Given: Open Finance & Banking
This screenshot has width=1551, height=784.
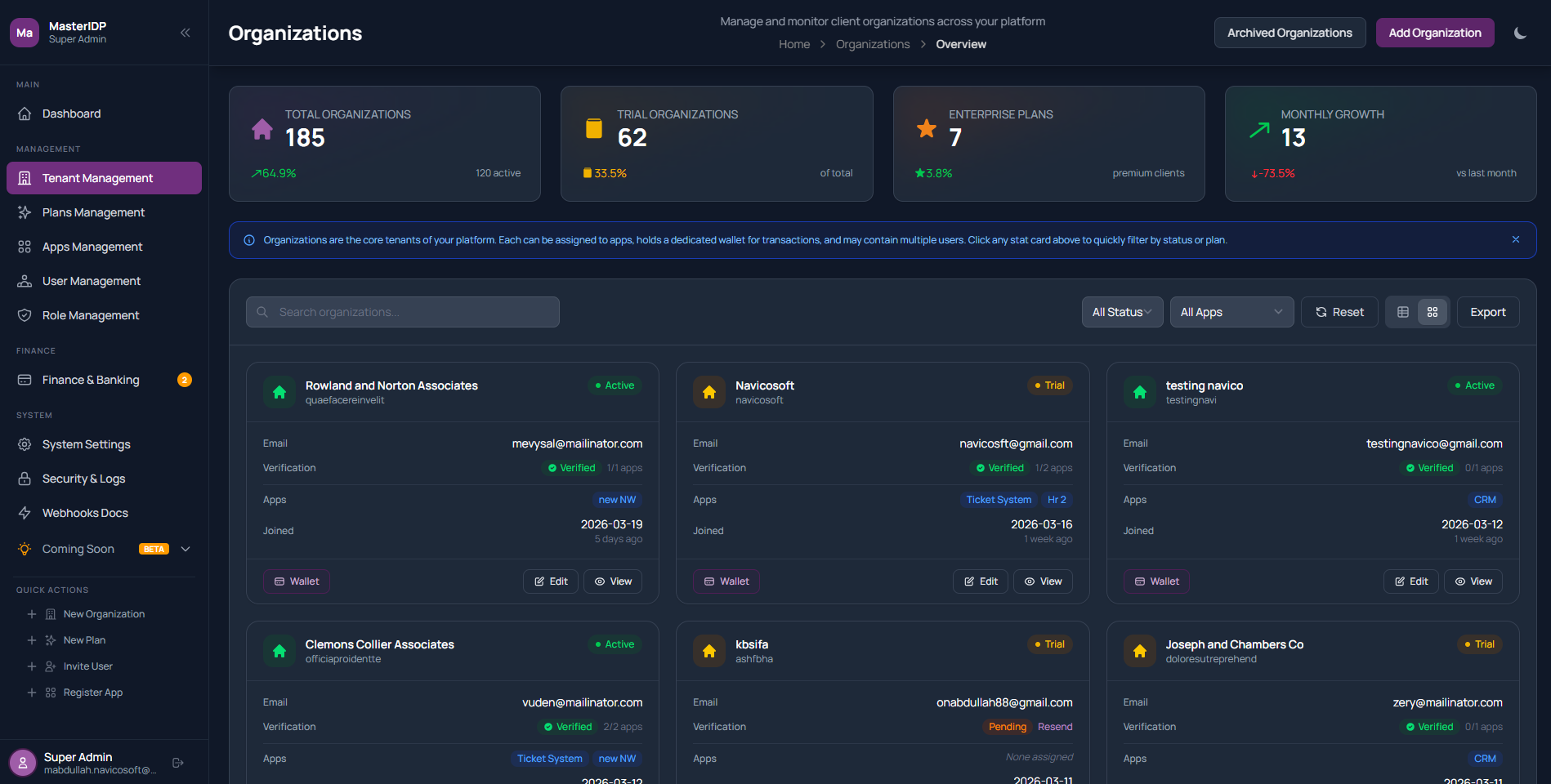Looking at the screenshot, I should coord(104,380).
